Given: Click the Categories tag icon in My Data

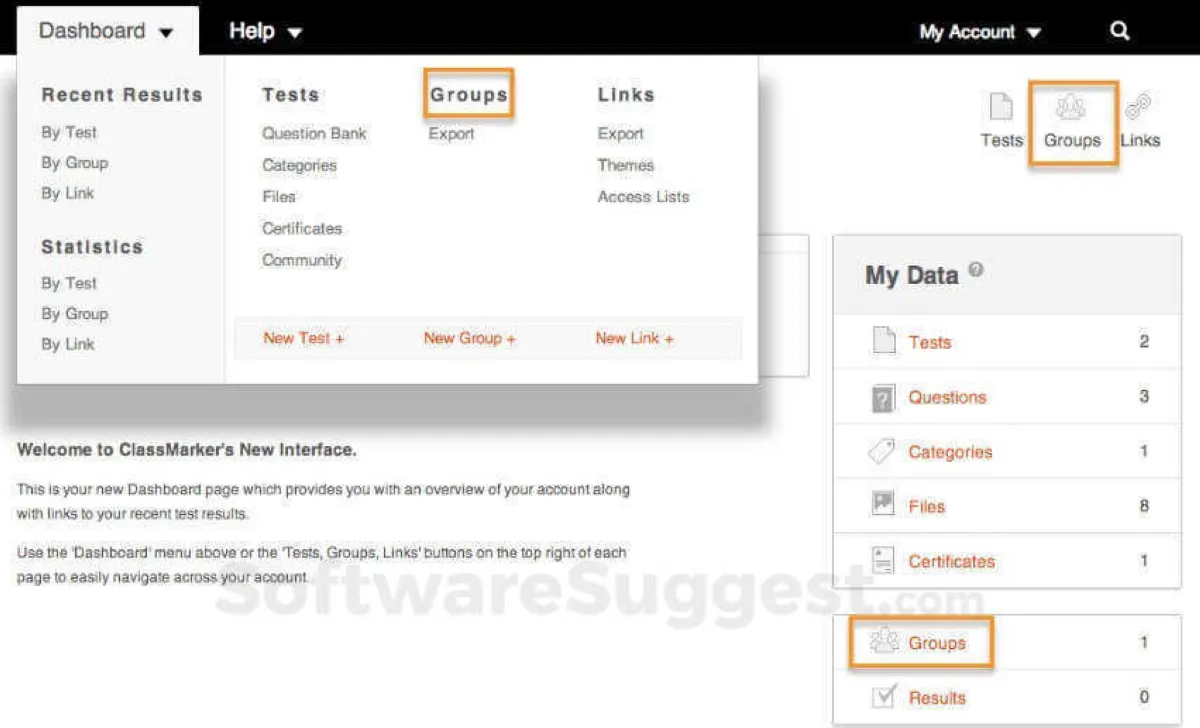Looking at the screenshot, I should [x=882, y=452].
